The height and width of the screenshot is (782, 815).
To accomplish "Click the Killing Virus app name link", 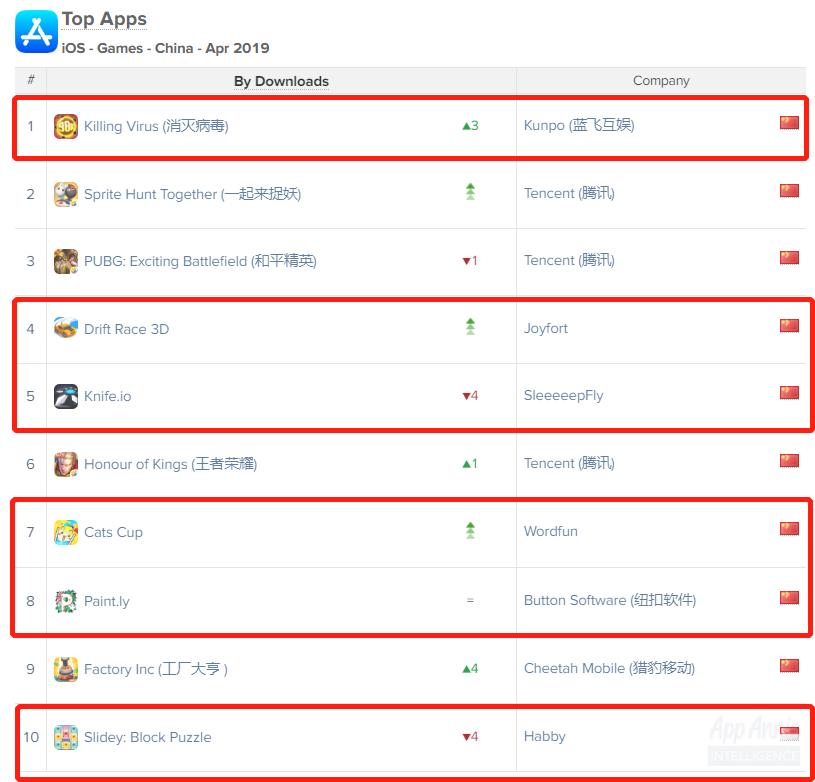I will [156, 126].
